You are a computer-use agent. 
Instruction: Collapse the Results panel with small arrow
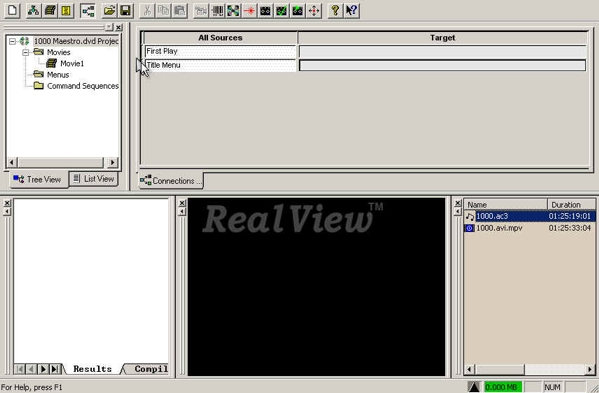click(7, 211)
